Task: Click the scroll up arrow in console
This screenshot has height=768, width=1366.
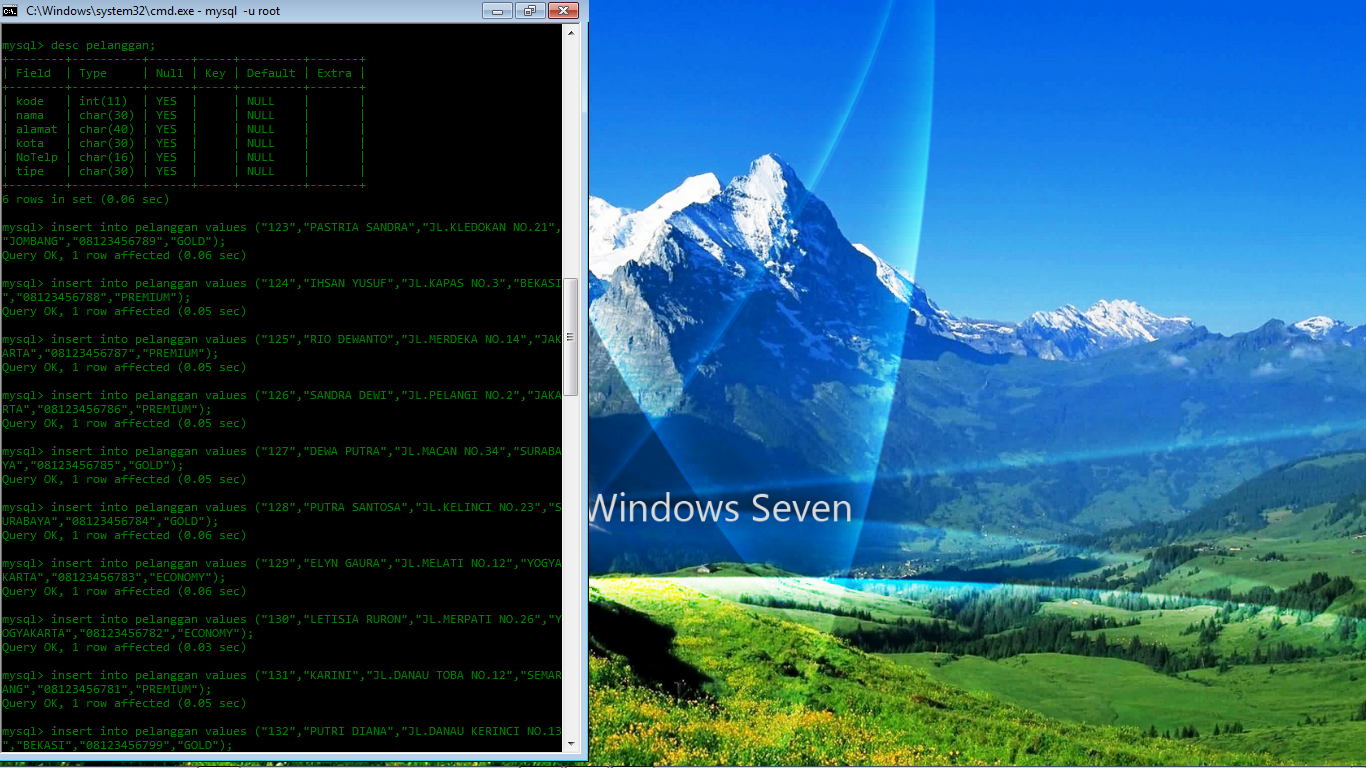Action: coord(571,32)
